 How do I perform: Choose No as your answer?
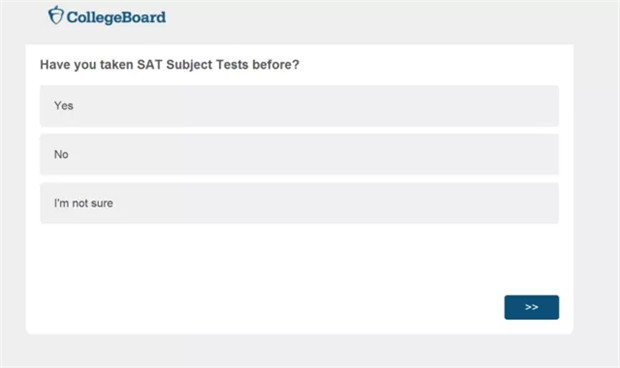[299, 154]
